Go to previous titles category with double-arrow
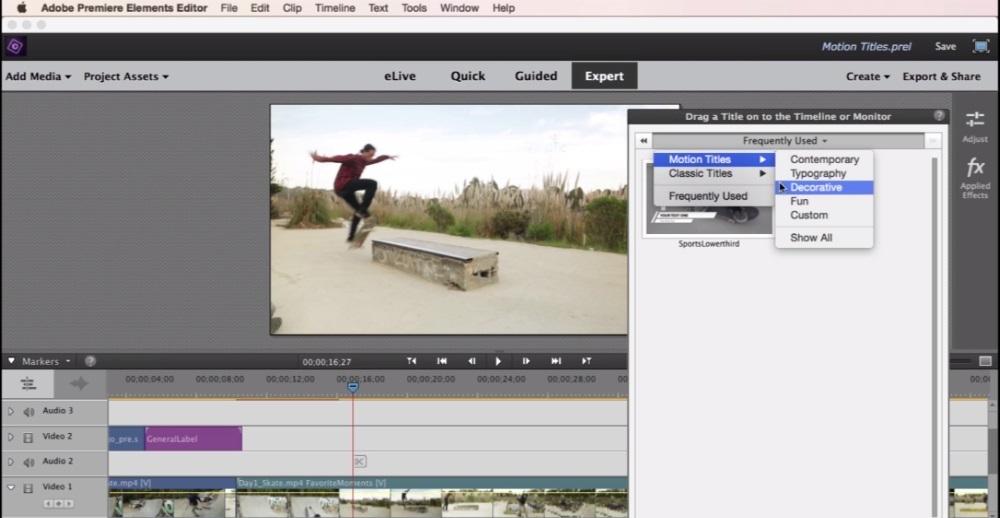The width and height of the screenshot is (1000, 518). (643, 141)
